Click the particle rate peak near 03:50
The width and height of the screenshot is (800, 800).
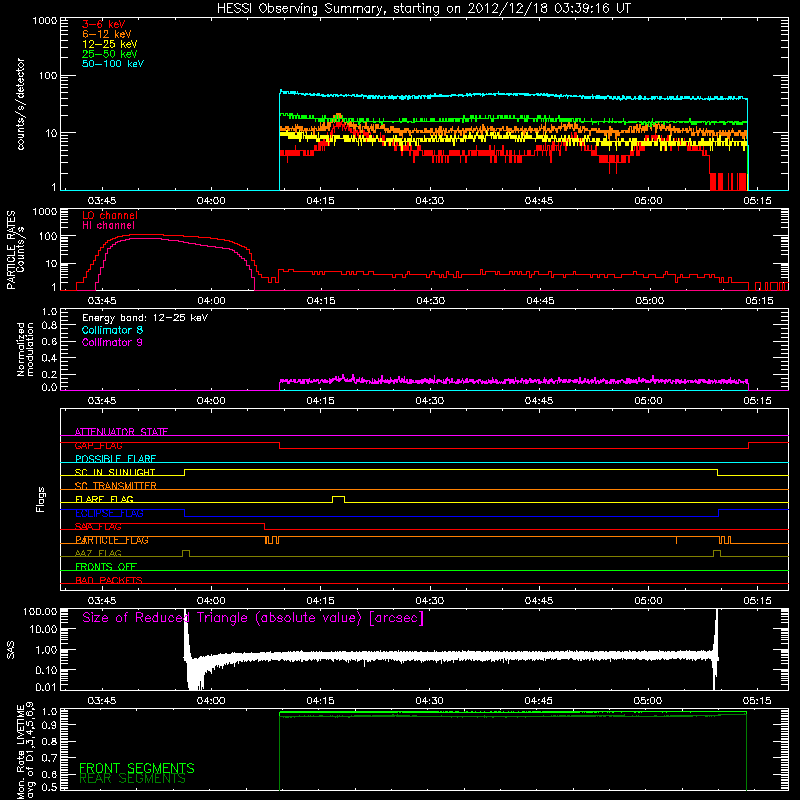[x=145, y=236]
